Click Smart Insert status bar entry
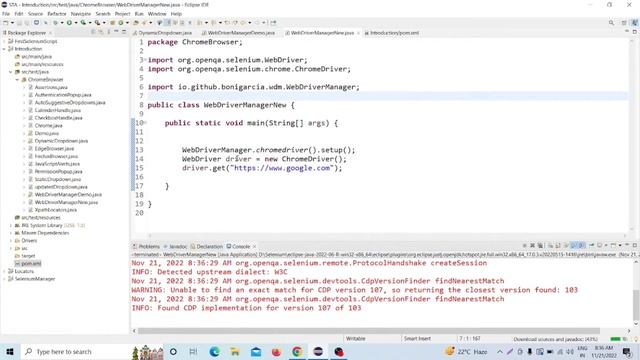 (x=417, y=339)
